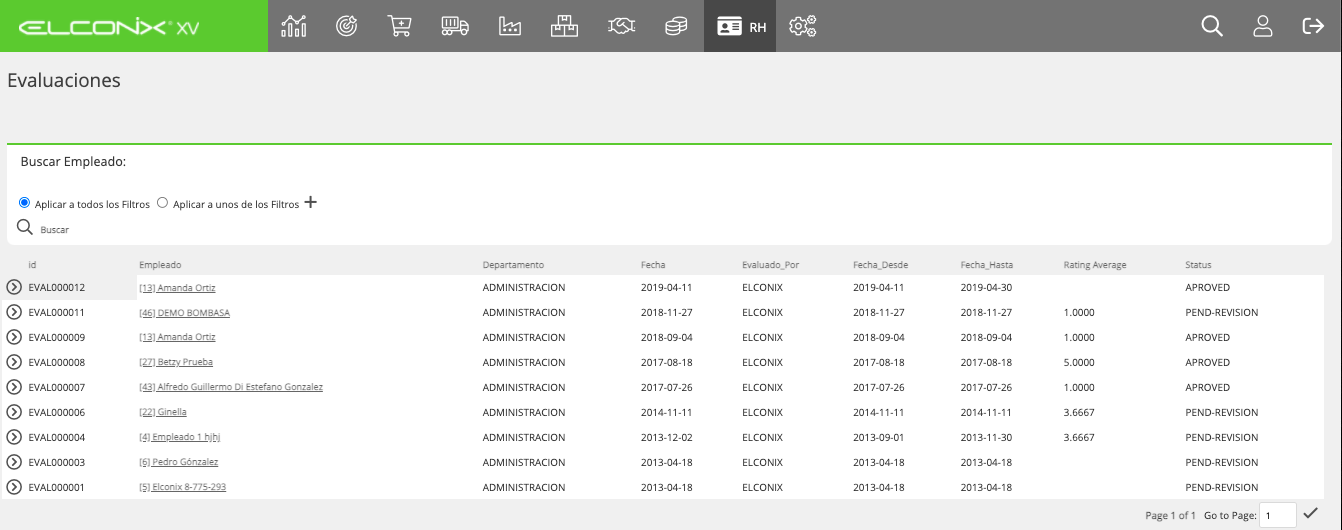This screenshot has width=1342, height=530.
Task: Sort by the Rating Average column header
Action: pyautogui.click(x=1095, y=265)
